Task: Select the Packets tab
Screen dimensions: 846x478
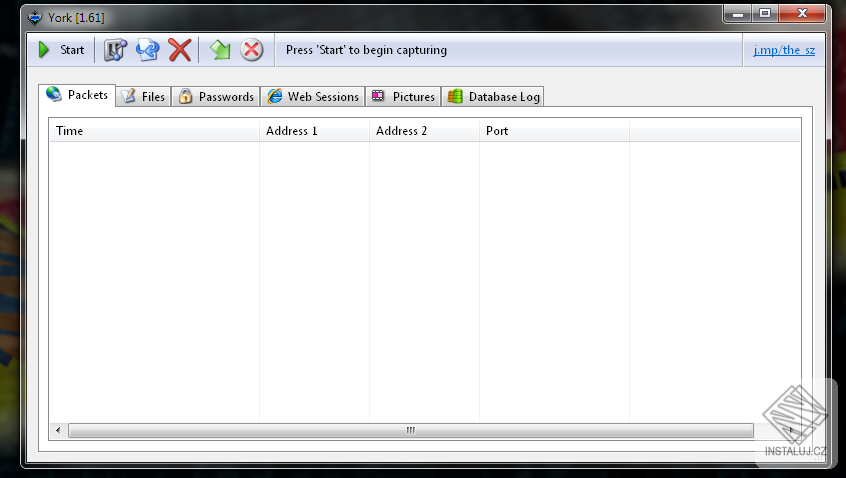Action: point(77,95)
